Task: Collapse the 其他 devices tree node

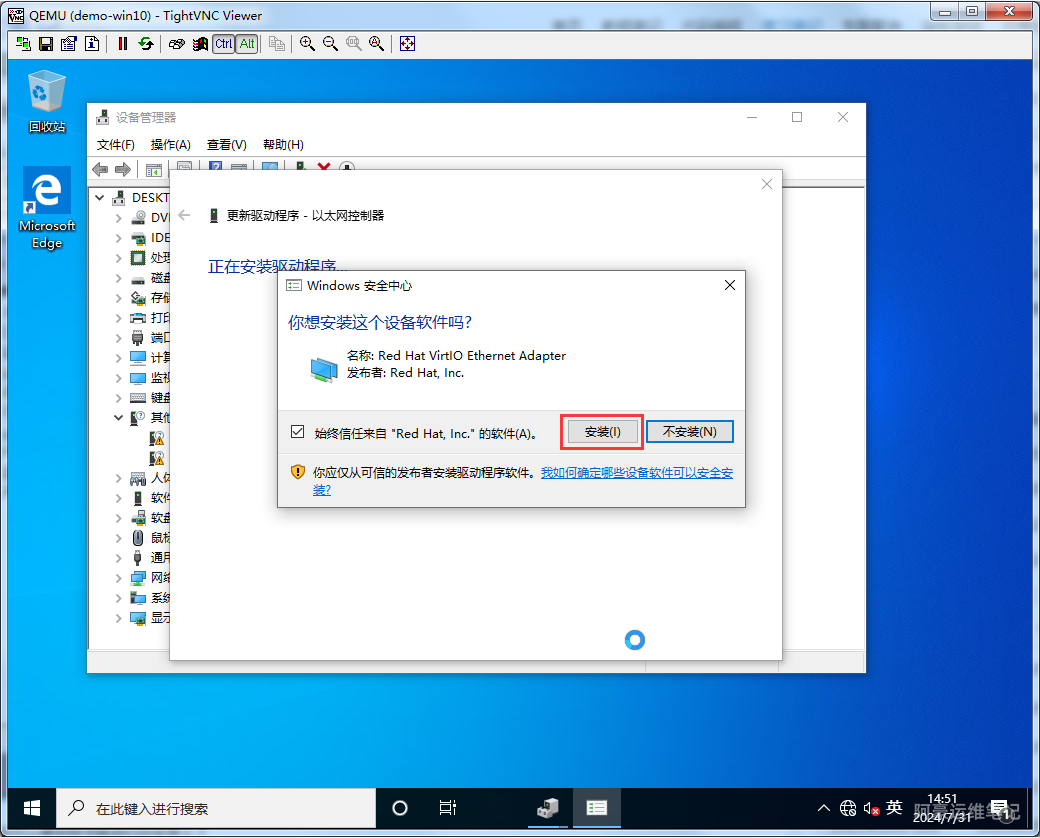Action: 119,417
